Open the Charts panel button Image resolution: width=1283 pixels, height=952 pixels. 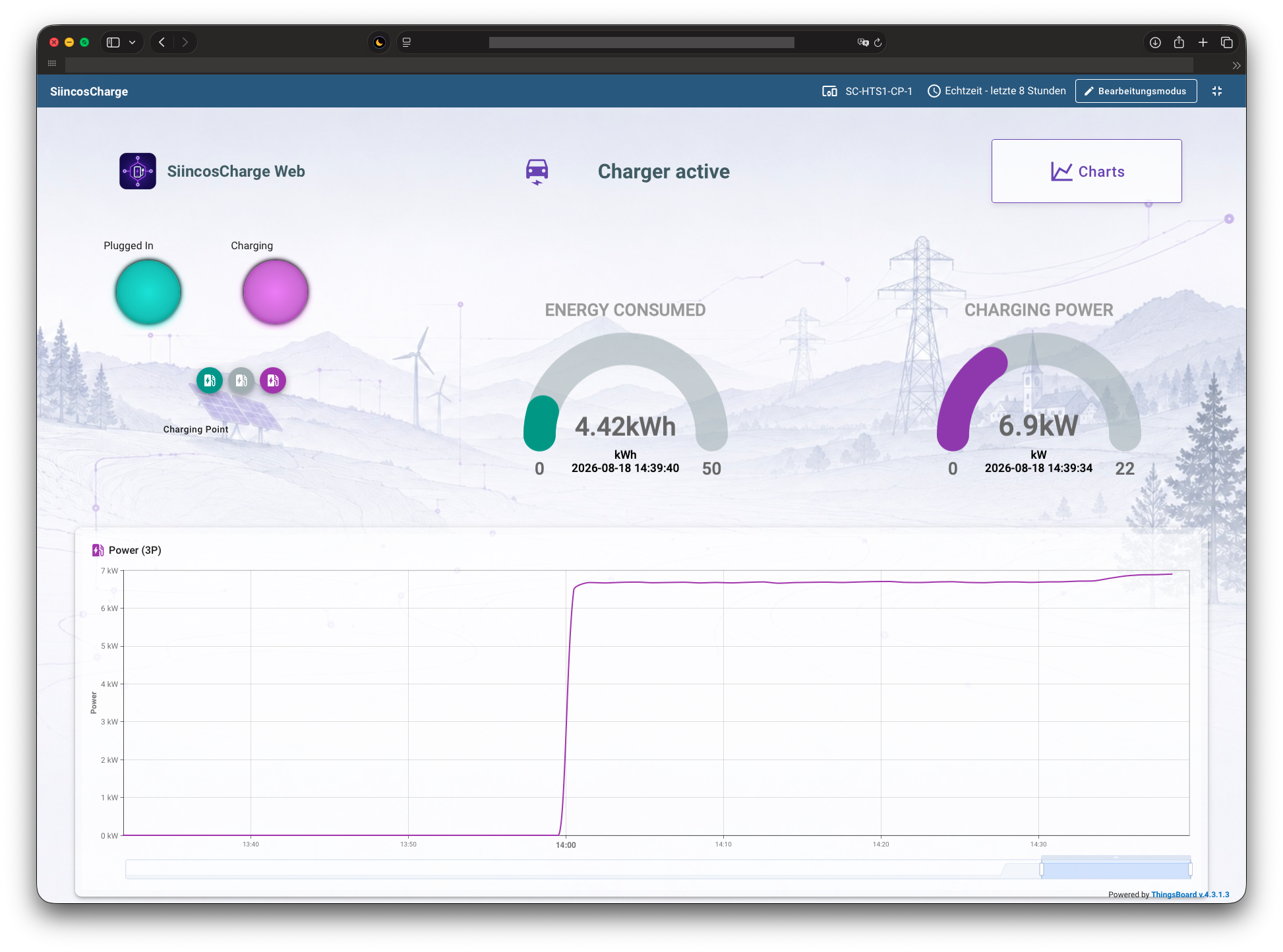tap(1087, 171)
